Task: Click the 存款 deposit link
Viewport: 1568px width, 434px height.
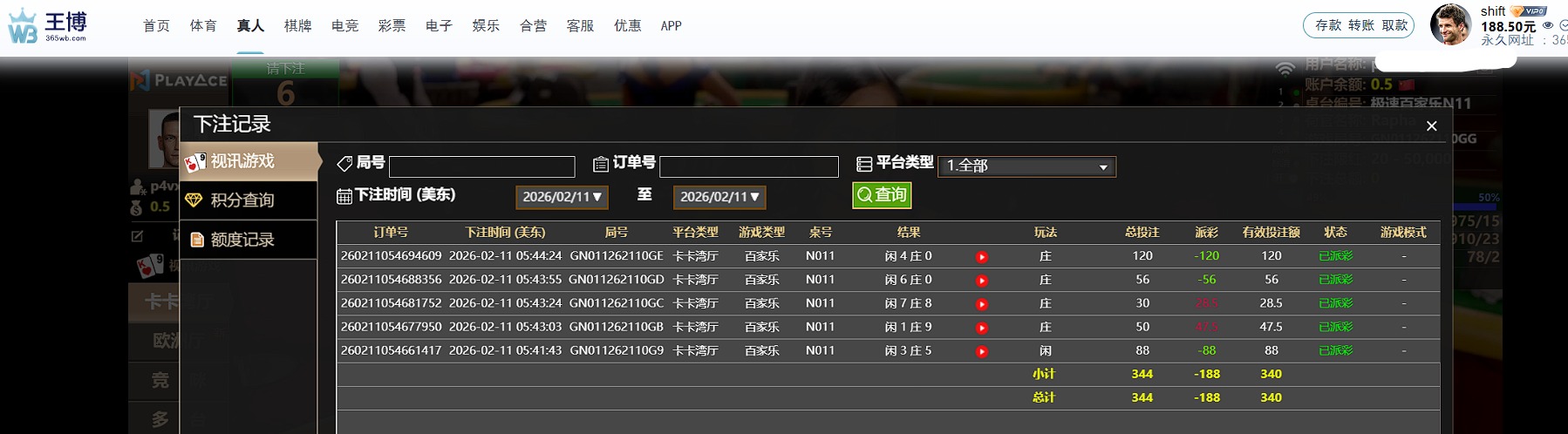Action: tap(1328, 25)
